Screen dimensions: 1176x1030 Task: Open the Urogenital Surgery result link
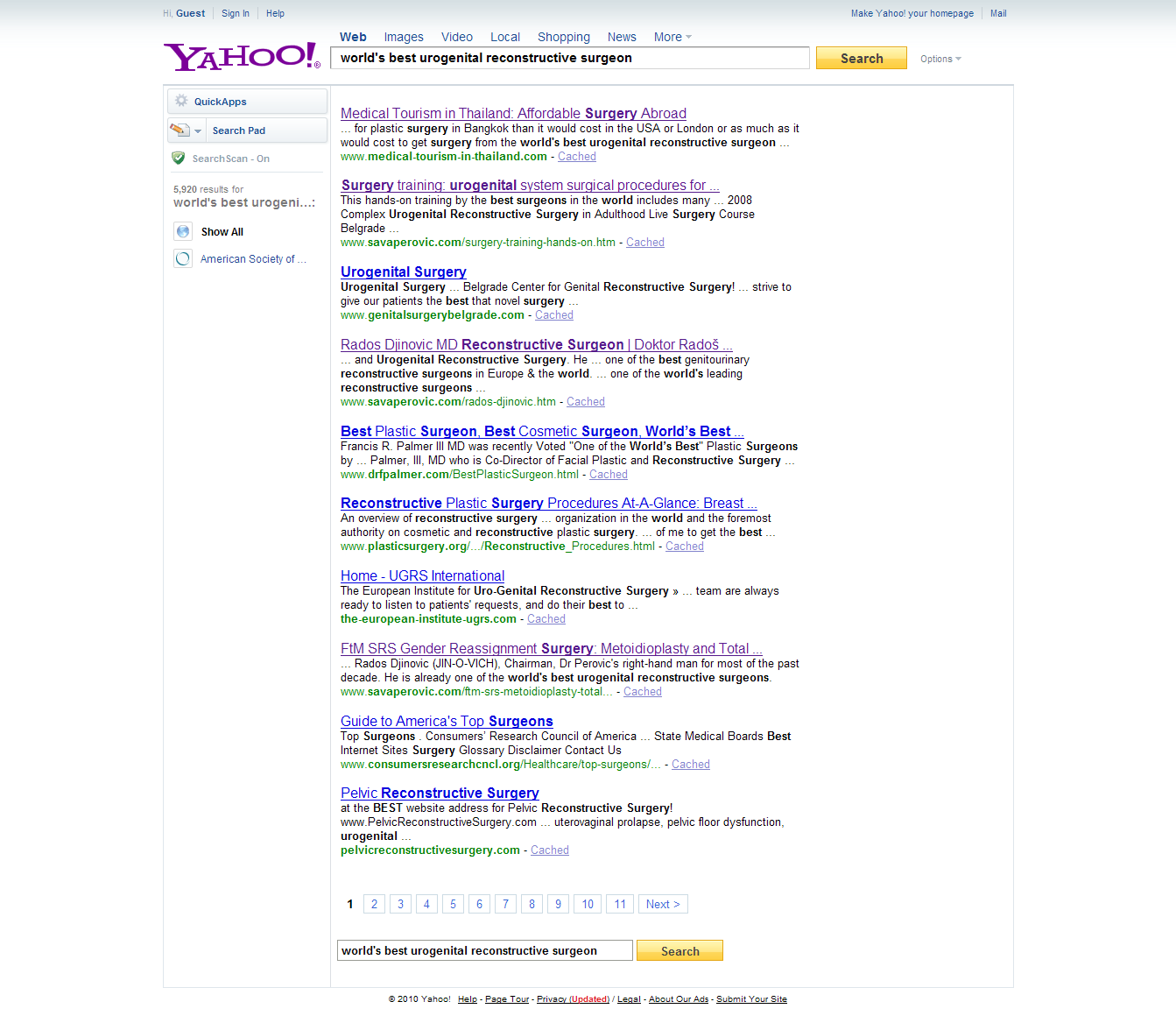[x=404, y=272]
